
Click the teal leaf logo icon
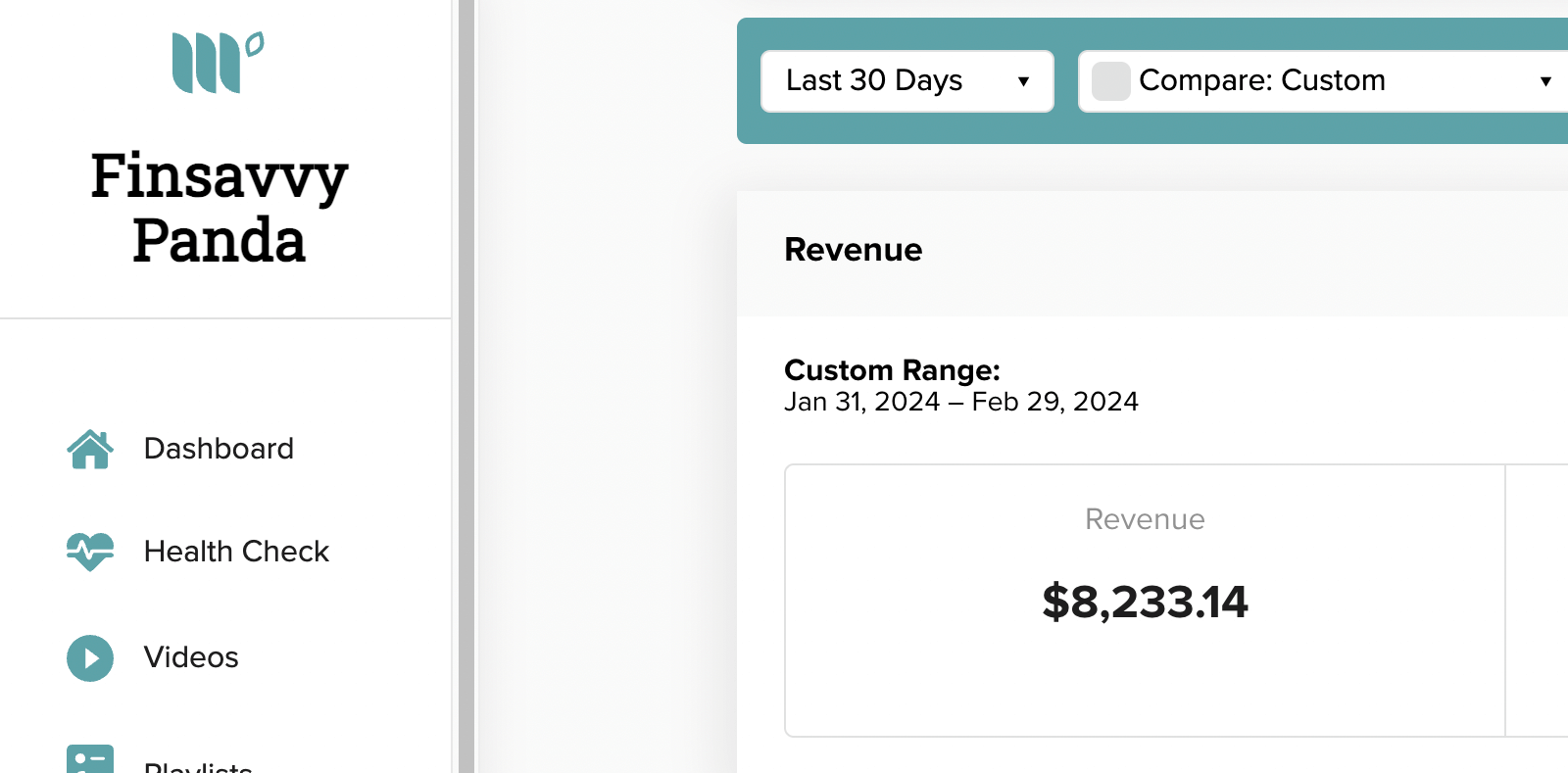point(218,63)
